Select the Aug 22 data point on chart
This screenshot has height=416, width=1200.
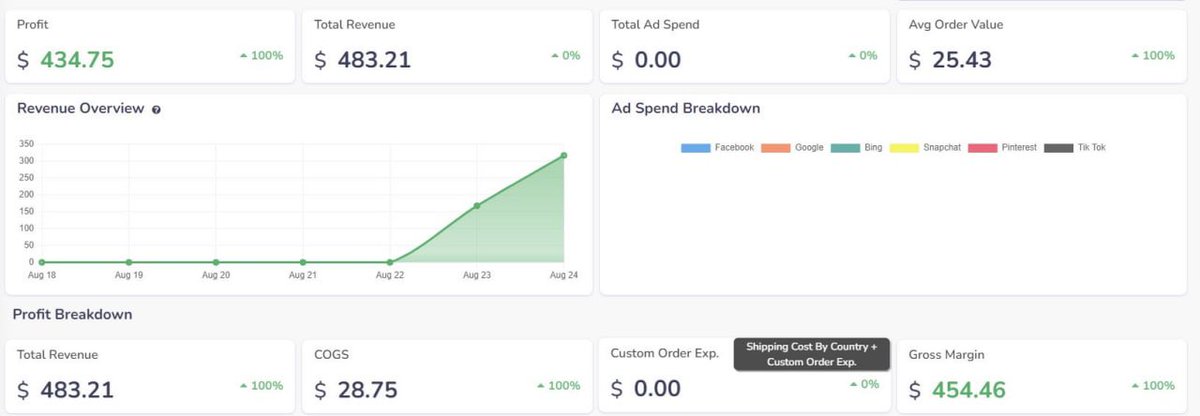click(x=390, y=262)
